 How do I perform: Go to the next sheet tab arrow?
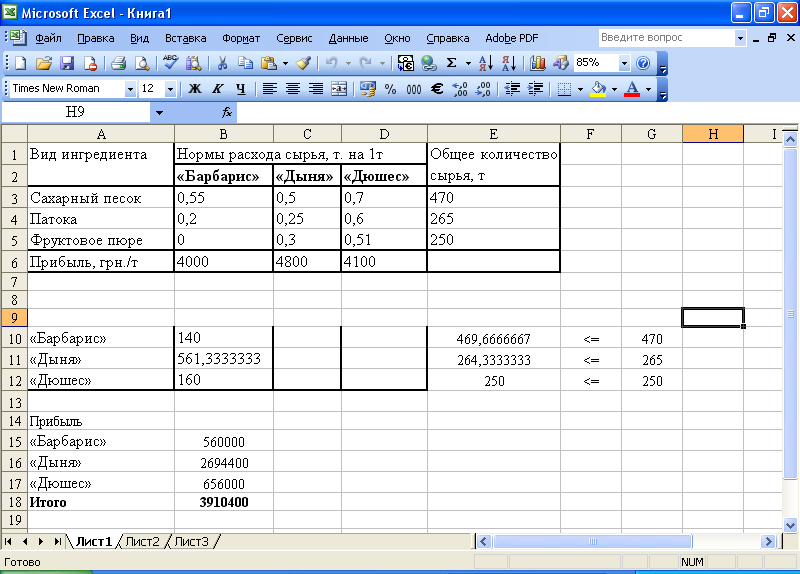point(40,541)
